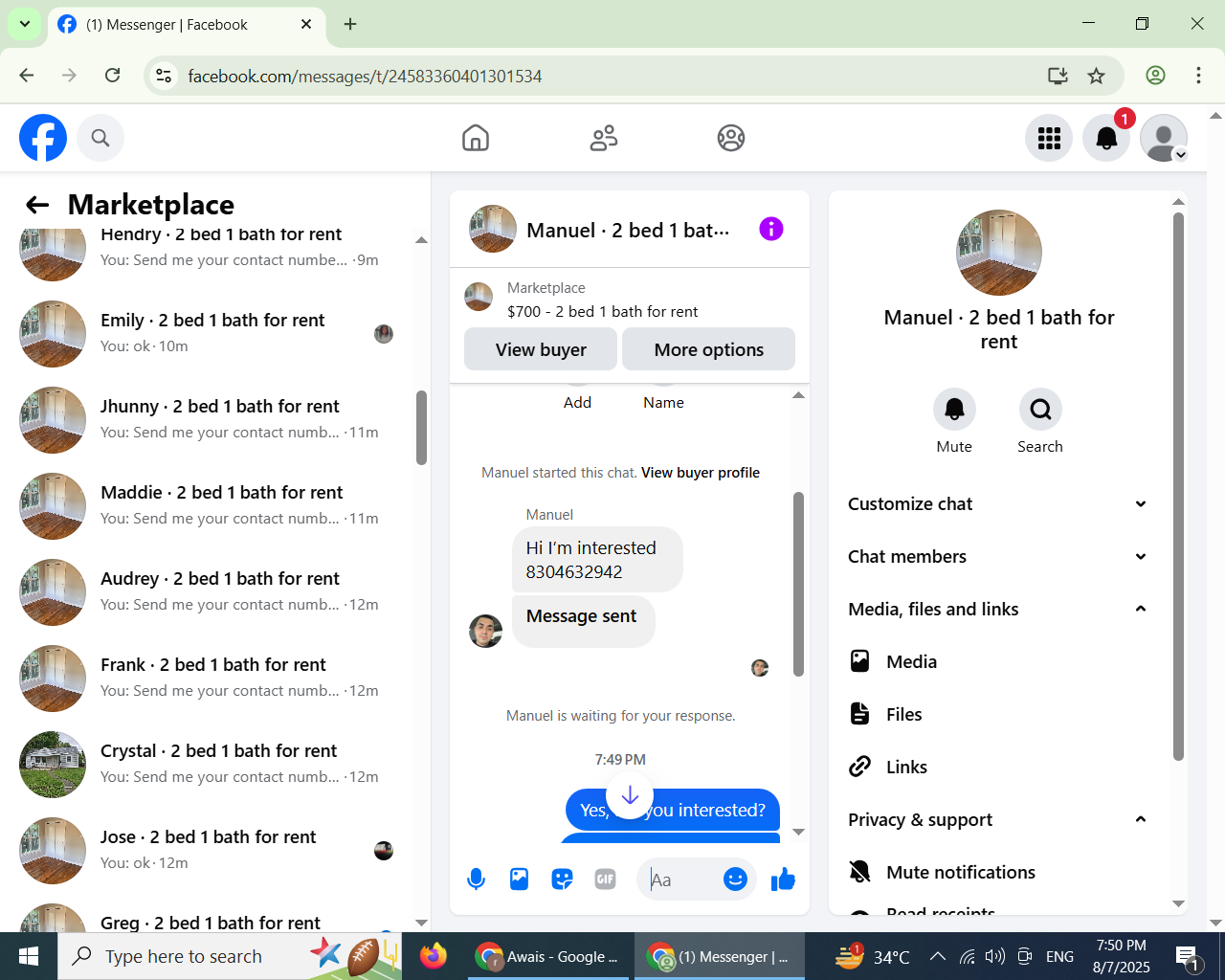Open the Groups icon in top navigation

(x=731, y=138)
